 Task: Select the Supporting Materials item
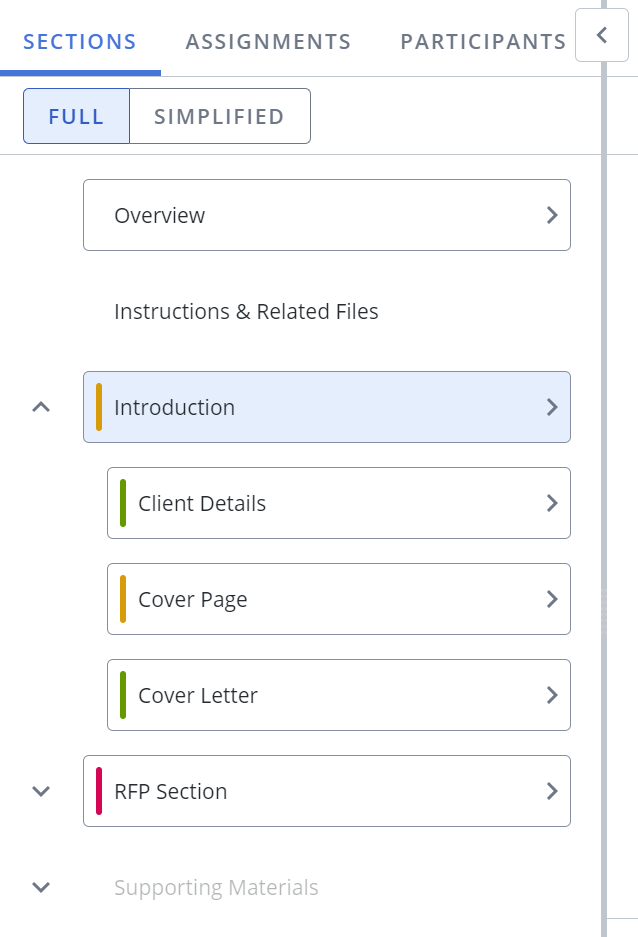pyautogui.click(x=216, y=887)
